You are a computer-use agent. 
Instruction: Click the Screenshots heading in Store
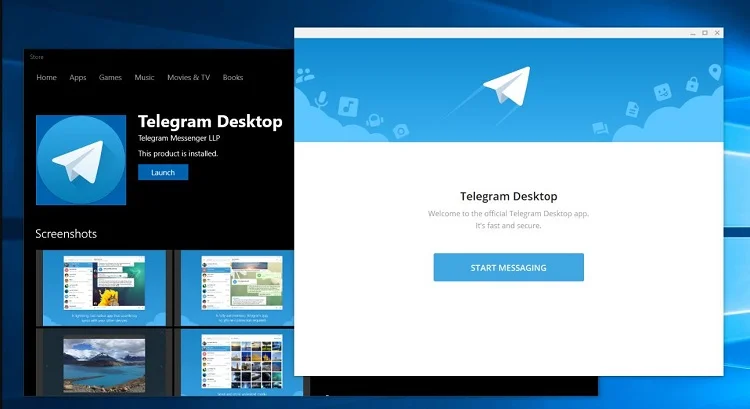point(66,233)
